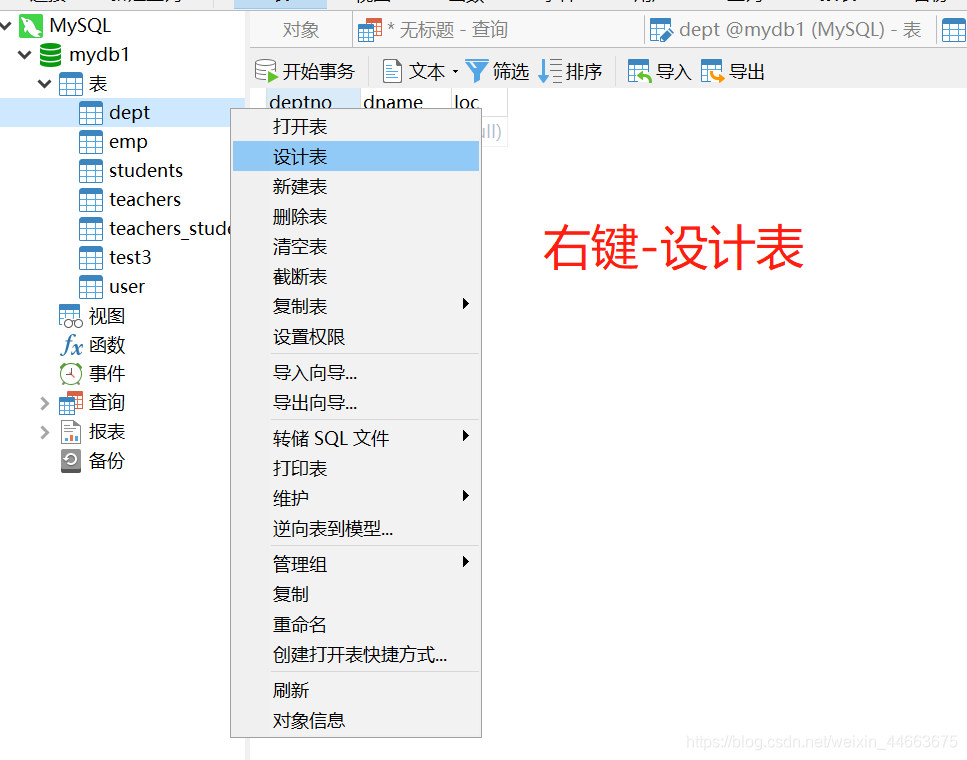Open the 转储 SQL 文件 submenu arrow
This screenshot has width=967, height=760.
466,436
